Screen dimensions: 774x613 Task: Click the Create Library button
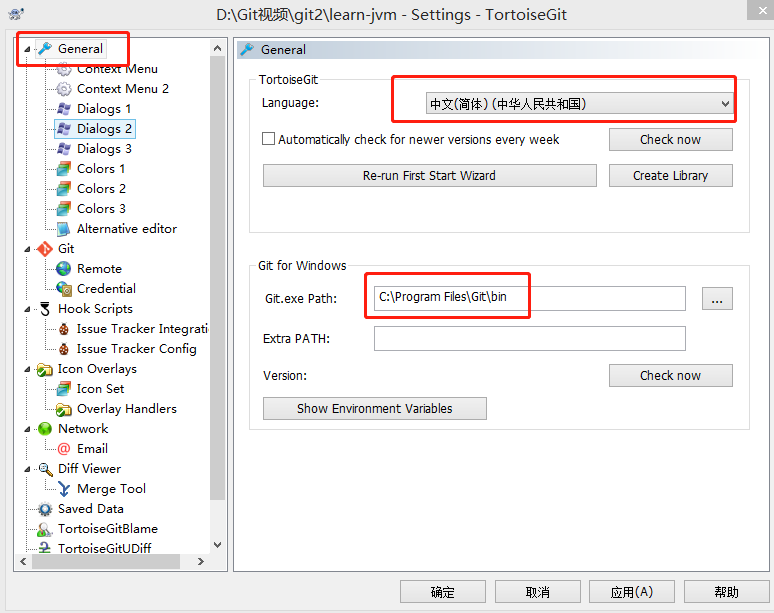coord(670,176)
